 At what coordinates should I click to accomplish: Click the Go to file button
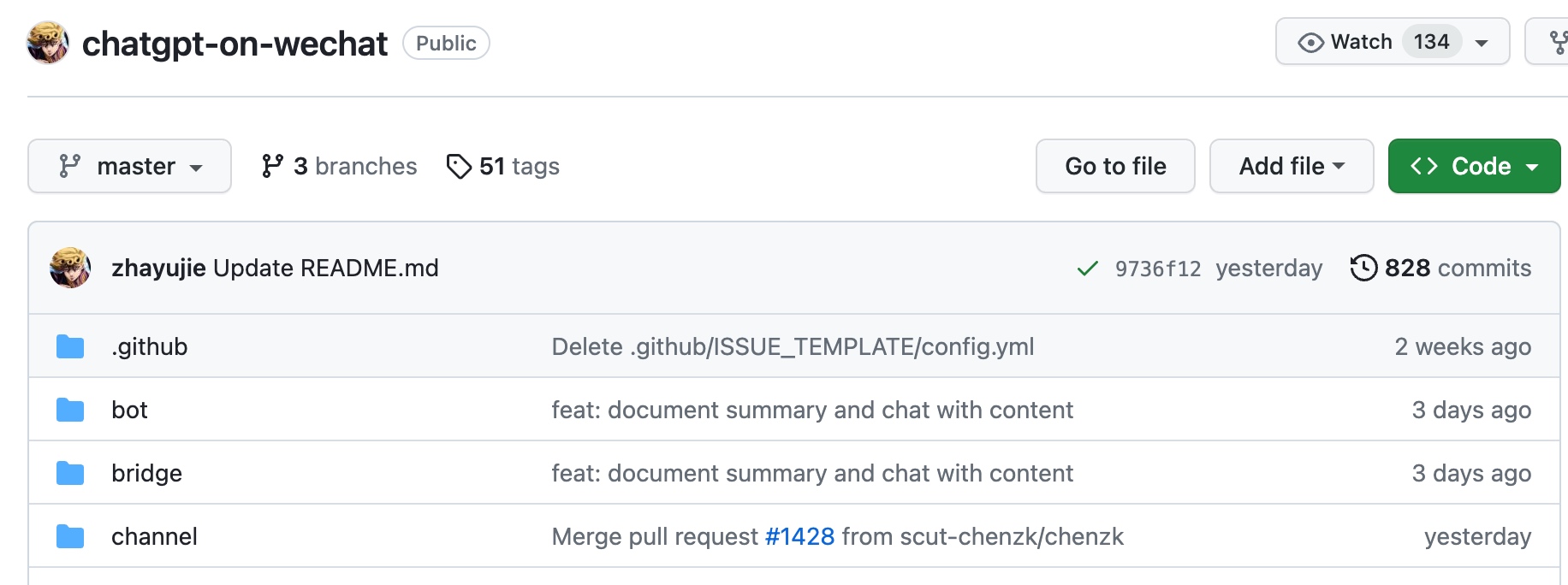(1115, 166)
